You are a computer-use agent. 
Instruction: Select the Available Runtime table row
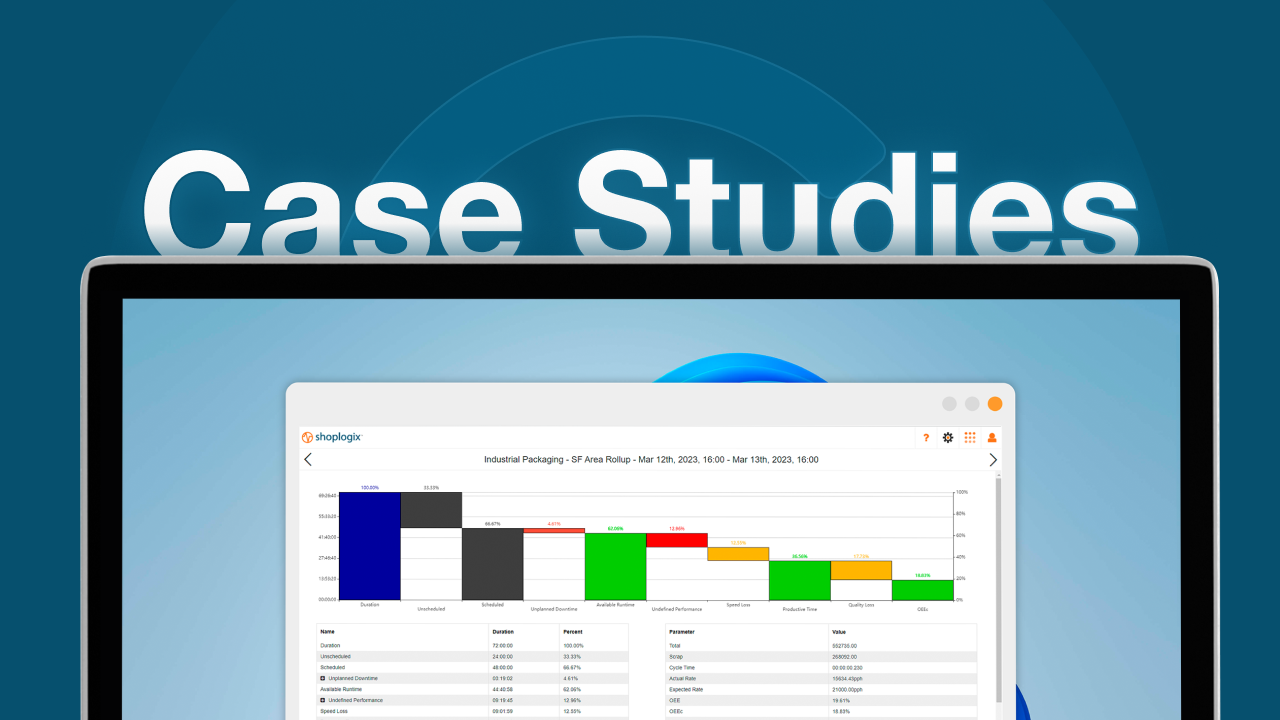click(472, 689)
